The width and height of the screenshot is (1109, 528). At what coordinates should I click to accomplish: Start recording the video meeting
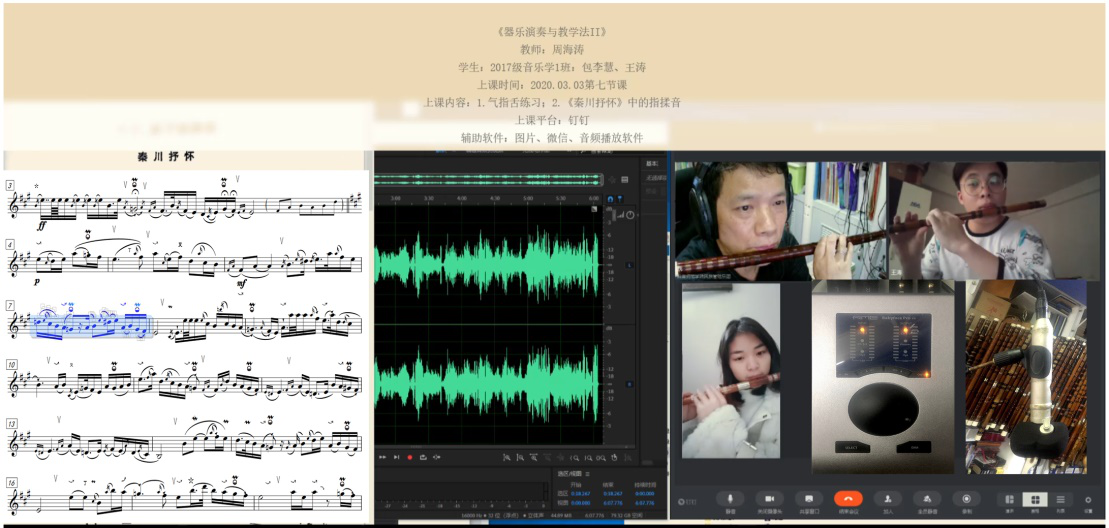click(965, 499)
